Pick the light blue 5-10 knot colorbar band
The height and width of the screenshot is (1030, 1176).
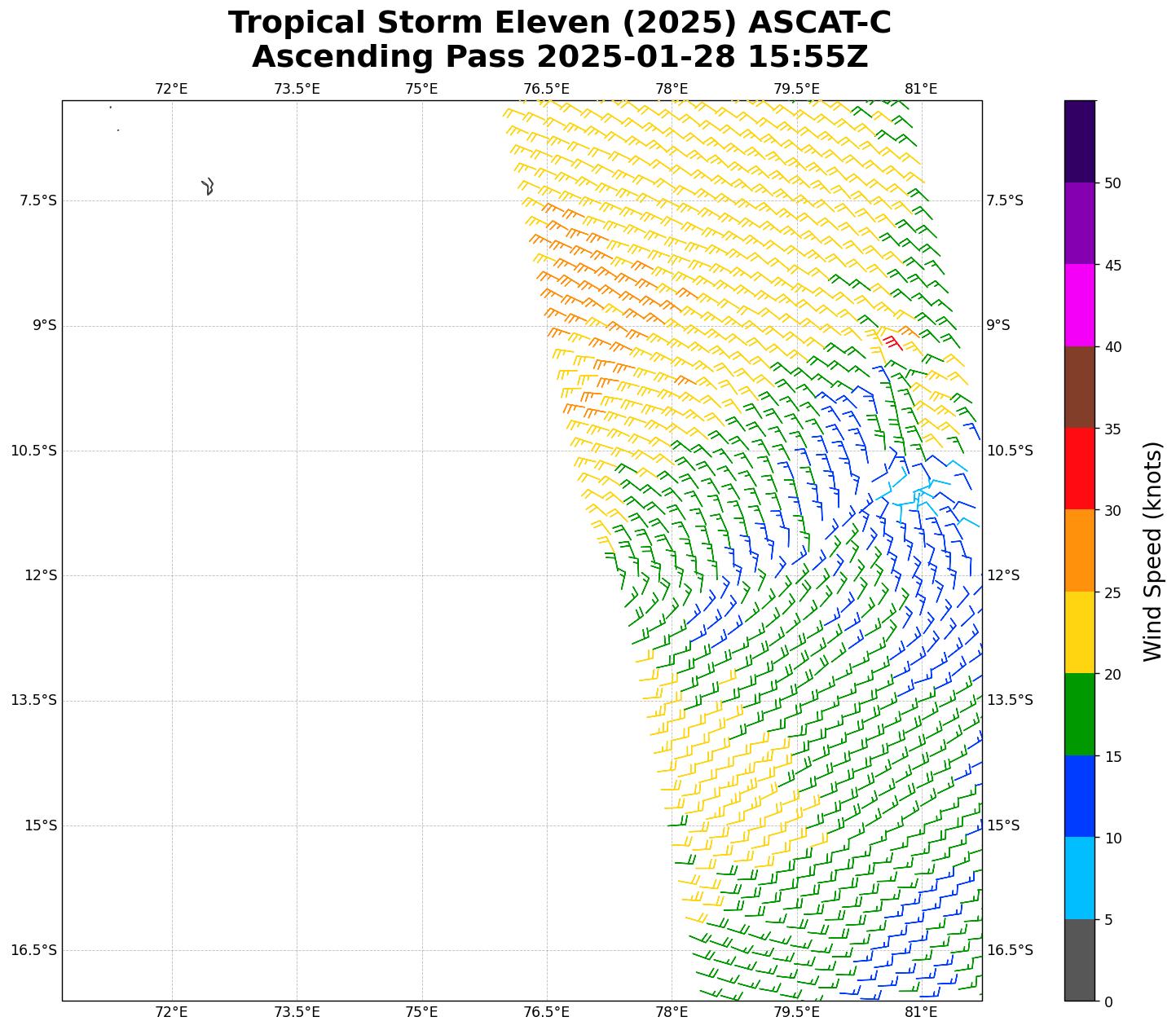pos(1080,878)
